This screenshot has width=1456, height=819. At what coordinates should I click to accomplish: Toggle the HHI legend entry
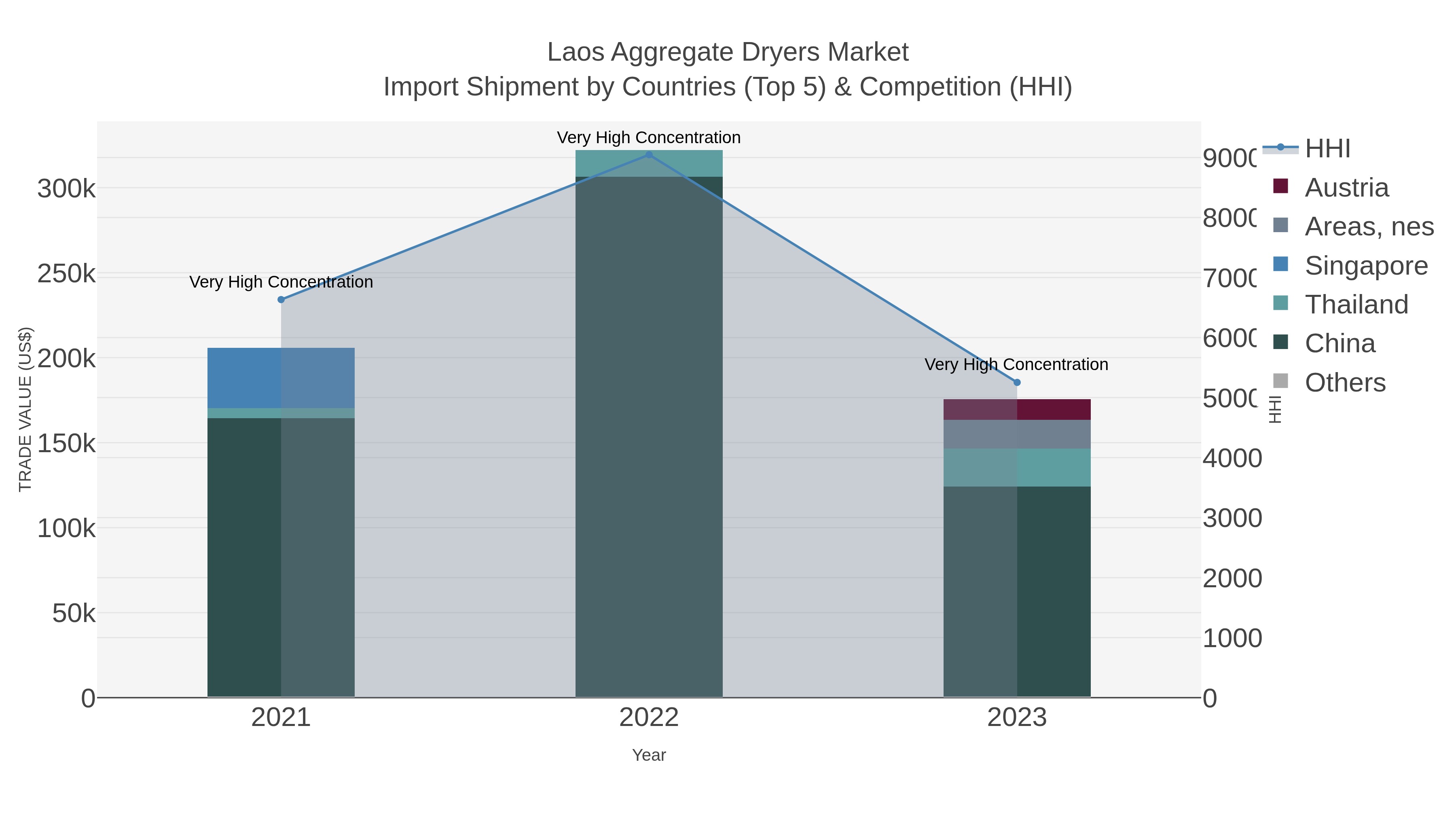(1306, 149)
